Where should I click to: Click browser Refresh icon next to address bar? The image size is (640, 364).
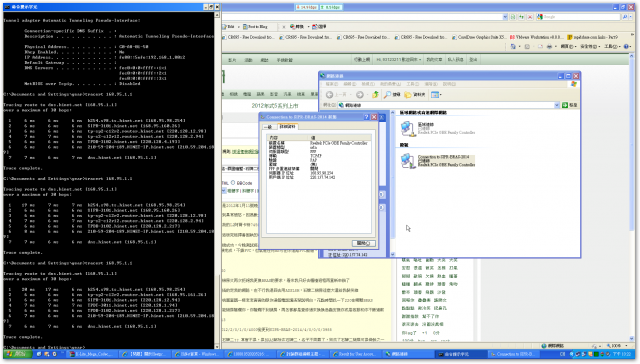(x=521, y=17)
